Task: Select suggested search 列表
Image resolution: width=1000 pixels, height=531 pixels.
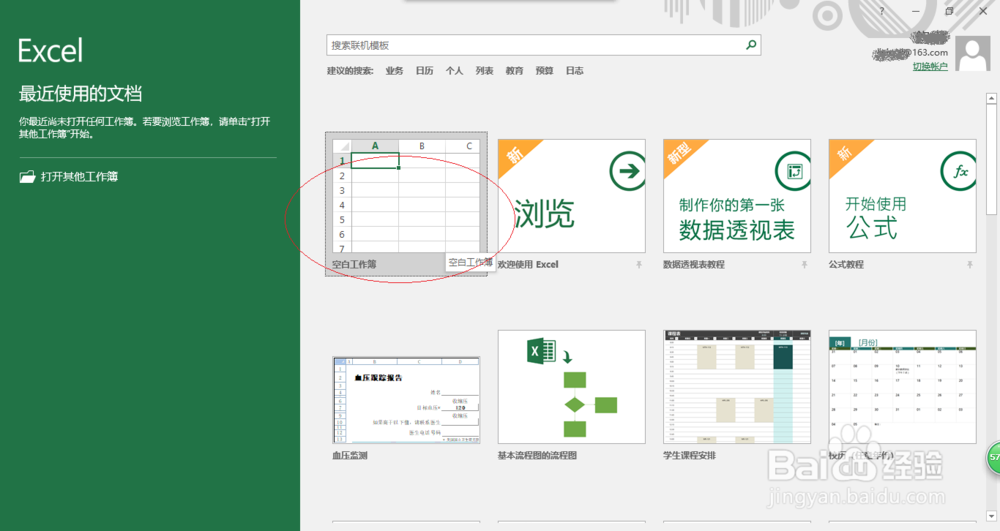Action: click(x=484, y=71)
